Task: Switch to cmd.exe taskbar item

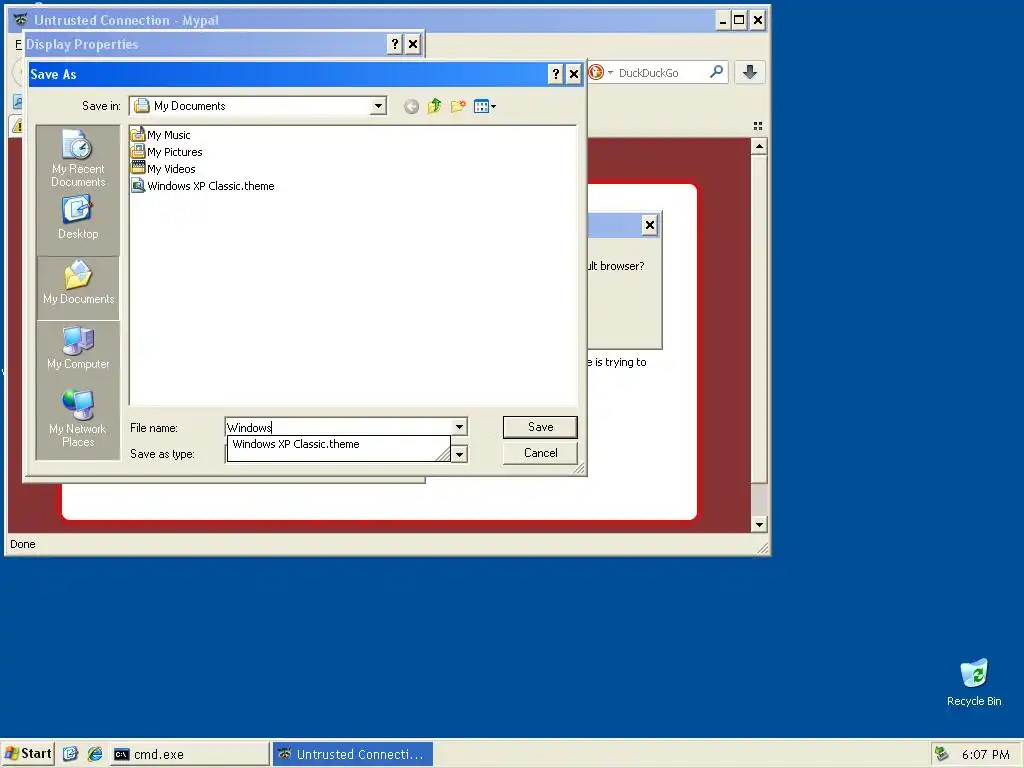Action: tap(189, 754)
